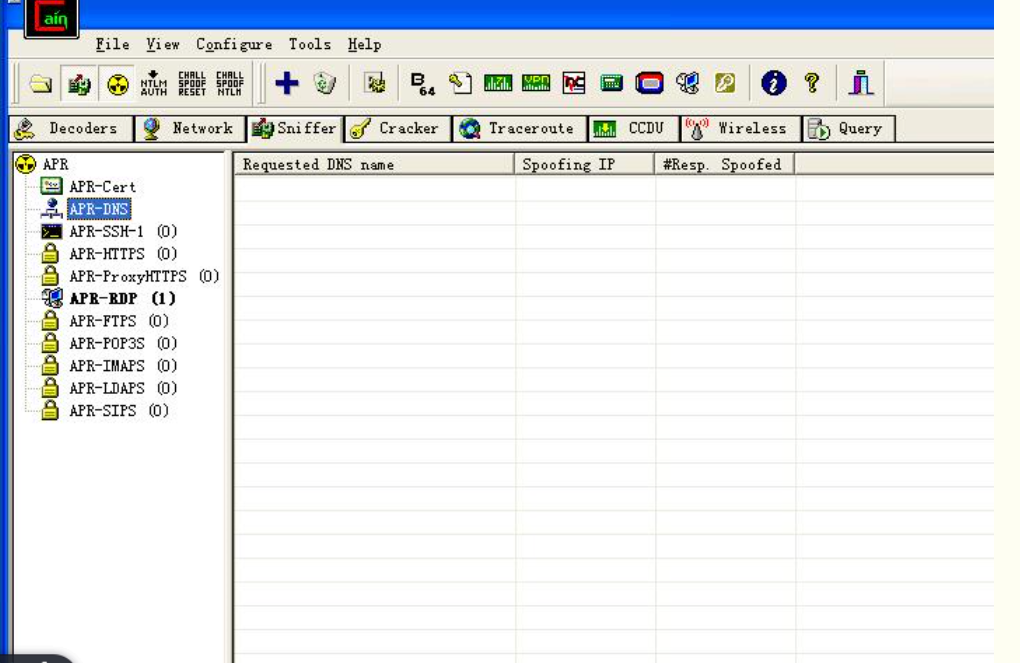Open the Query tab
The height and width of the screenshot is (663, 1020).
(848, 129)
